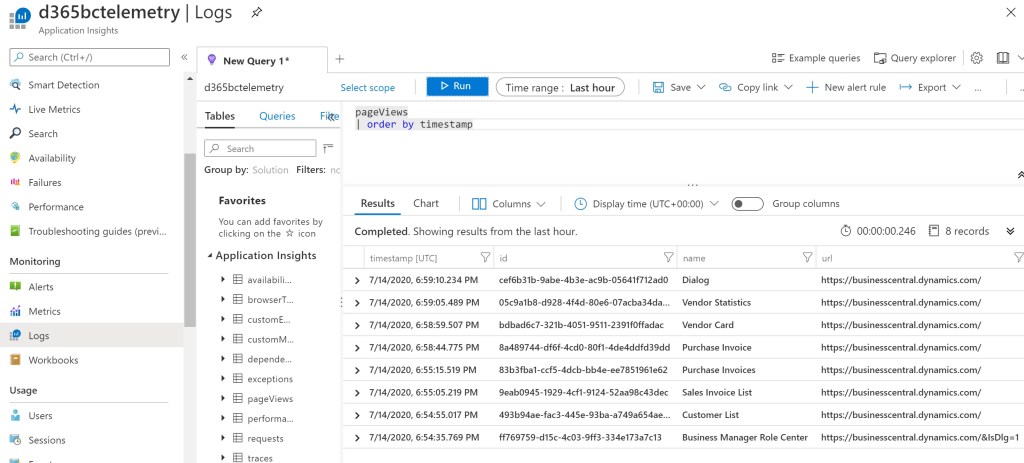Collapse the left navigation menu
The width and height of the screenshot is (1024, 463).
pyautogui.click(x=184, y=58)
